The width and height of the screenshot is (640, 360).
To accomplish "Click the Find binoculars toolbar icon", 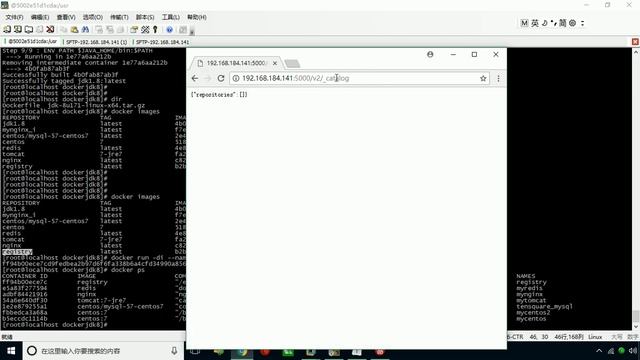I will pos(85,29).
